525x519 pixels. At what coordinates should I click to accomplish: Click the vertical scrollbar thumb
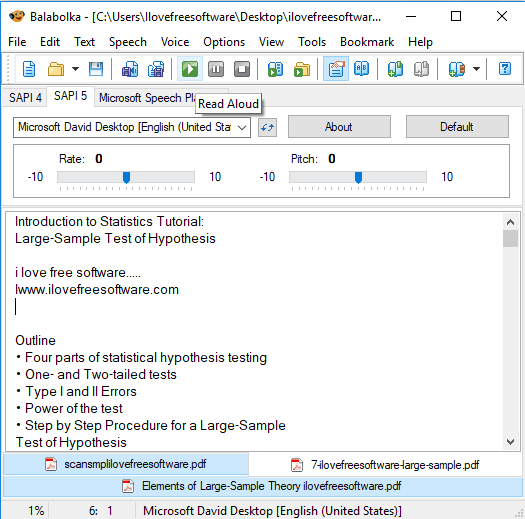(510, 238)
